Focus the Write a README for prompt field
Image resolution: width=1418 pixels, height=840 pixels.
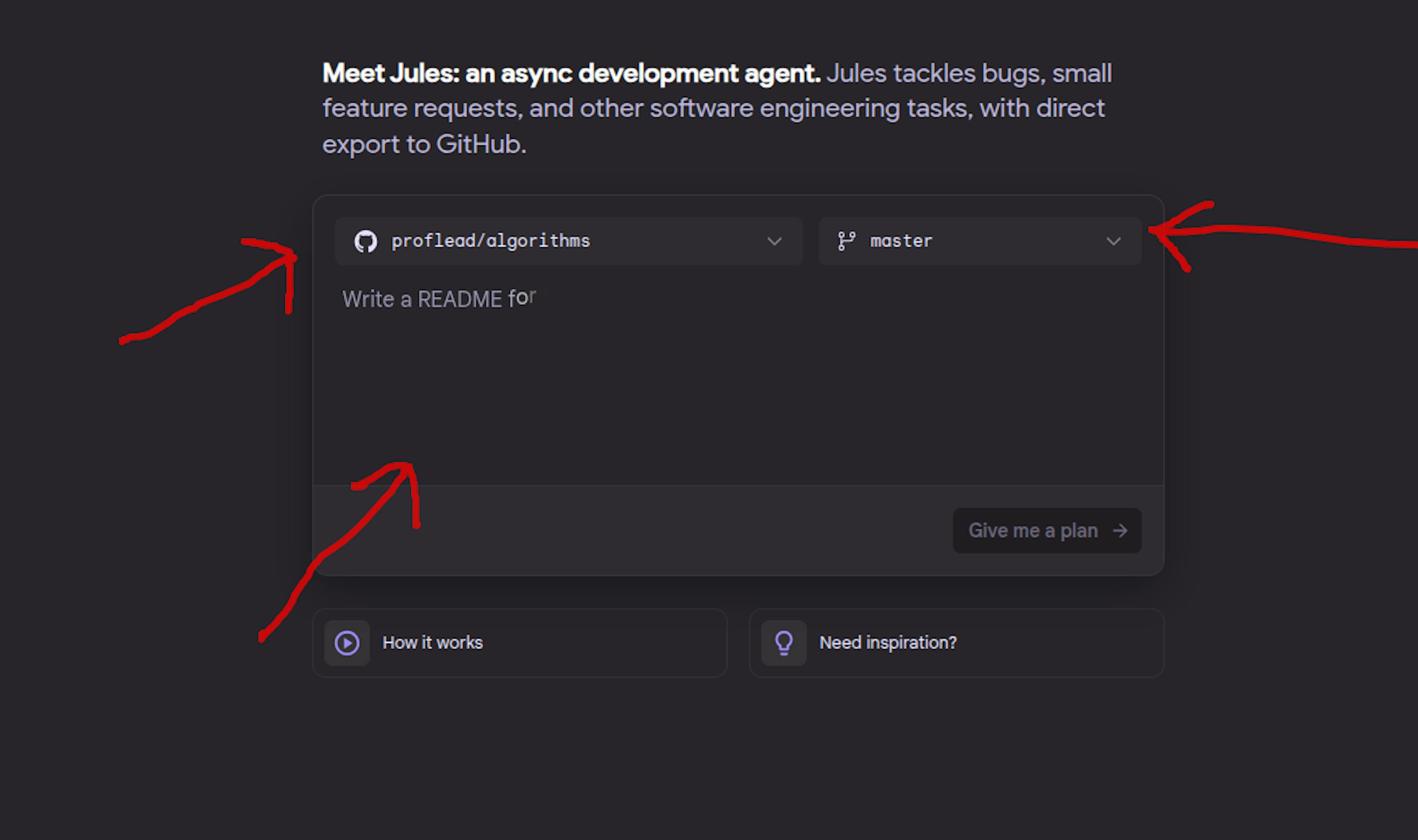[439, 299]
